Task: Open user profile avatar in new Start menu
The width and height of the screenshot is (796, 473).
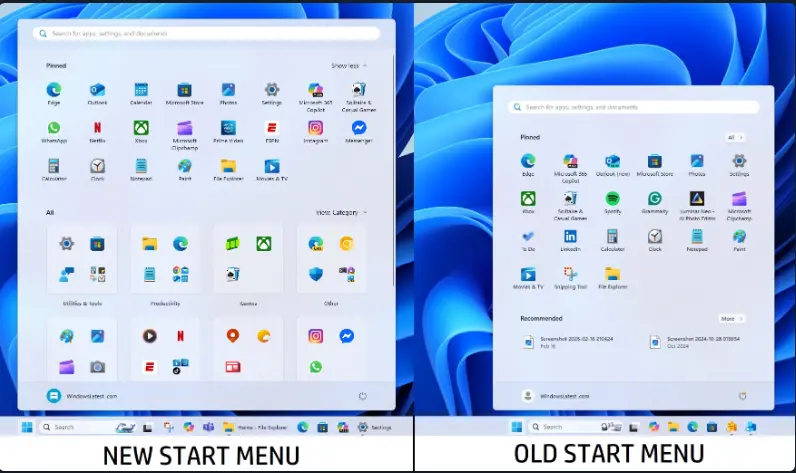Action: [54, 396]
